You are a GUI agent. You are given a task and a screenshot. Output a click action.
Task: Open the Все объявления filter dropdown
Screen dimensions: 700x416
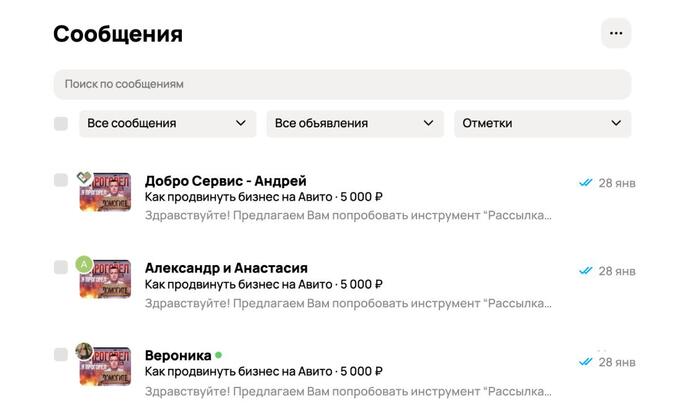pyautogui.click(x=355, y=124)
